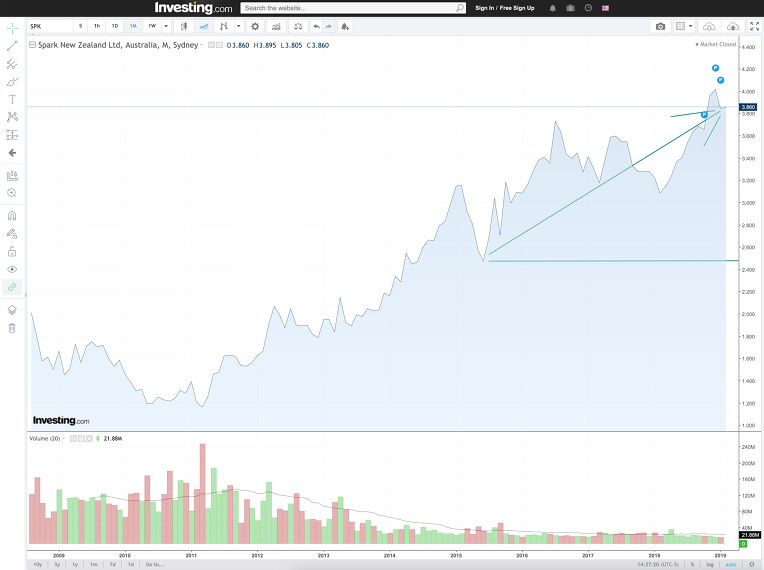Open the indicators menu
This screenshot has height=570, width=764.
[x=276, y=26]
